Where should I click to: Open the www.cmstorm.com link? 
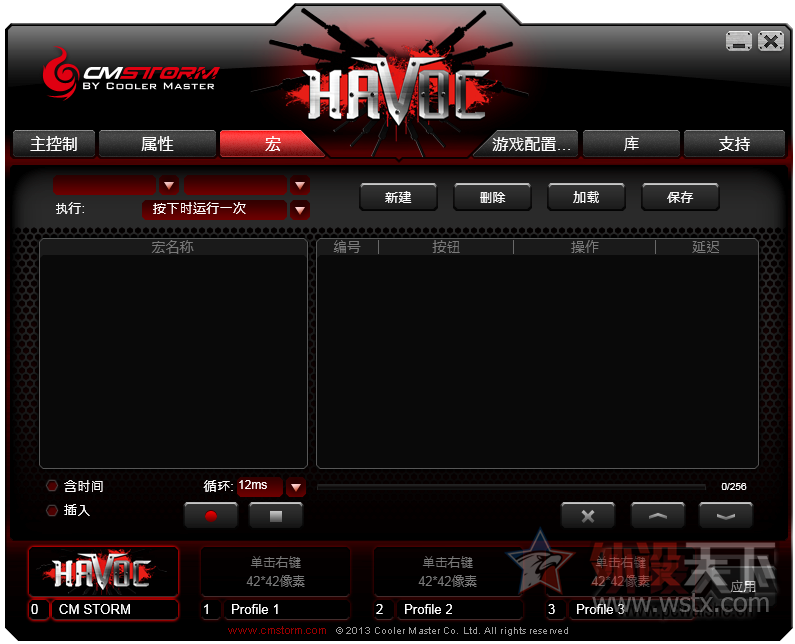277,630
